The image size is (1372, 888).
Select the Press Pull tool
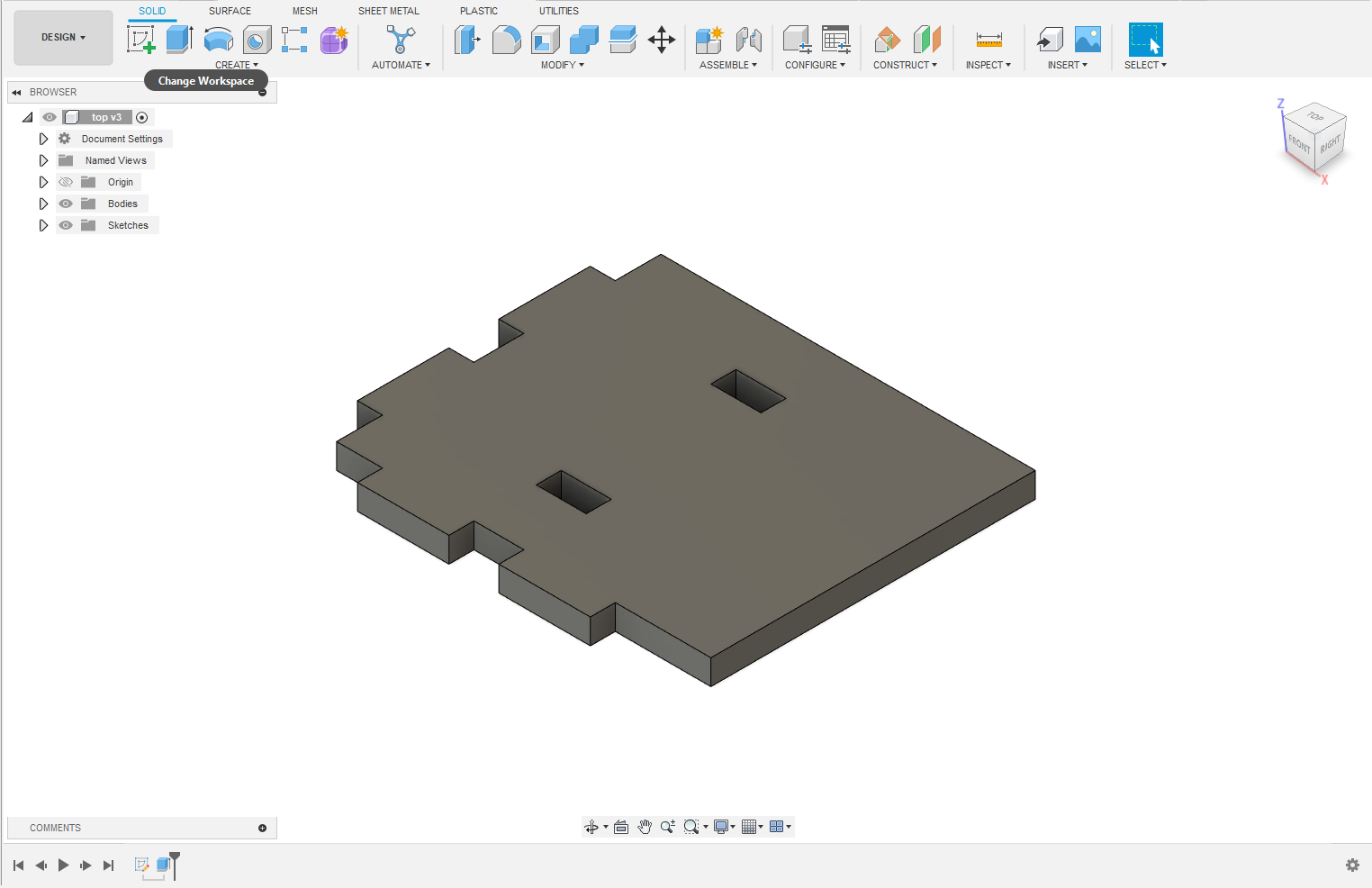pyautogui.click(x=467, y=40)
